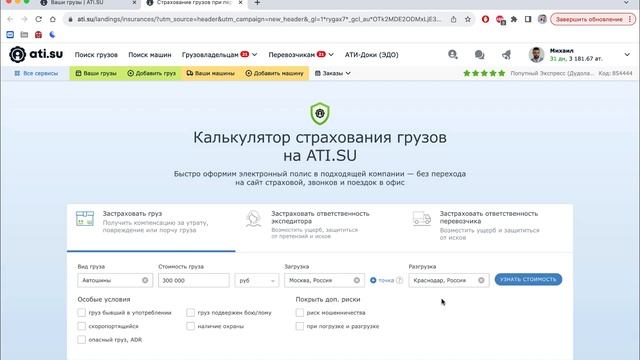Image resolution: width=640 pixels, height=360 pixels.
Task: Click the ati.su logo
Action: [x=36, y=54]
